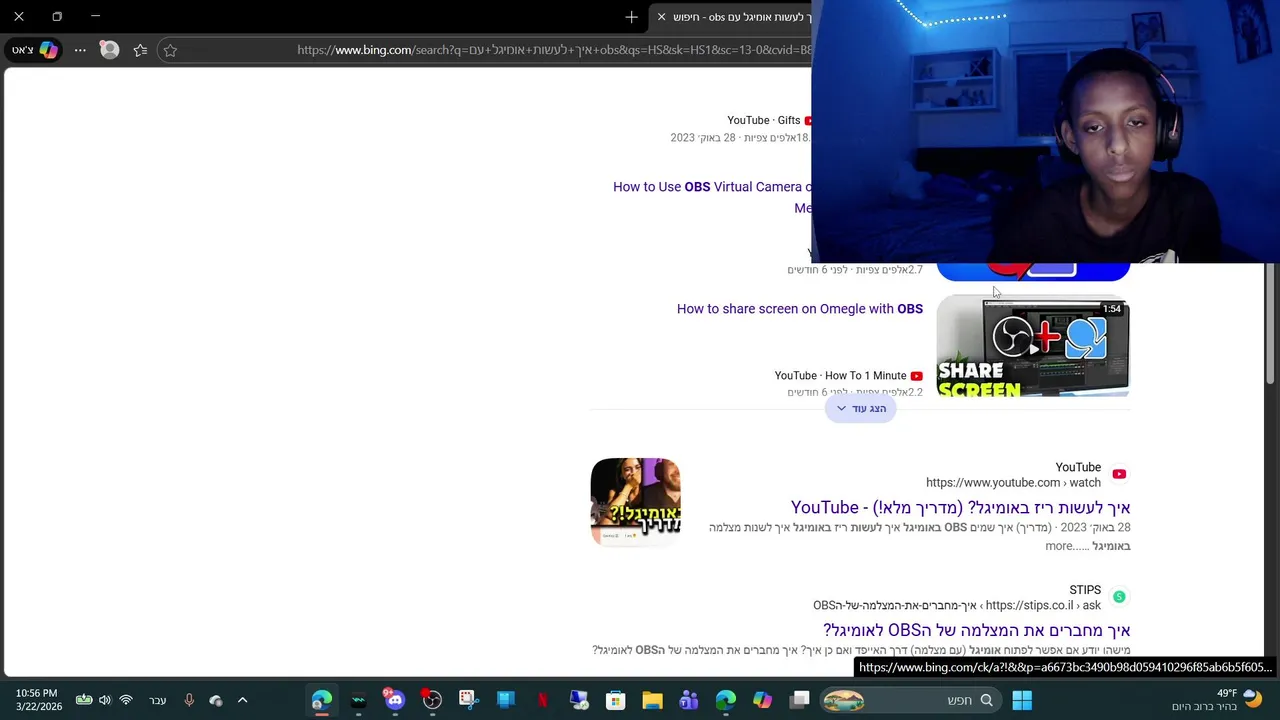Switch to active Edge profile window on taskbar

(321, 700)
